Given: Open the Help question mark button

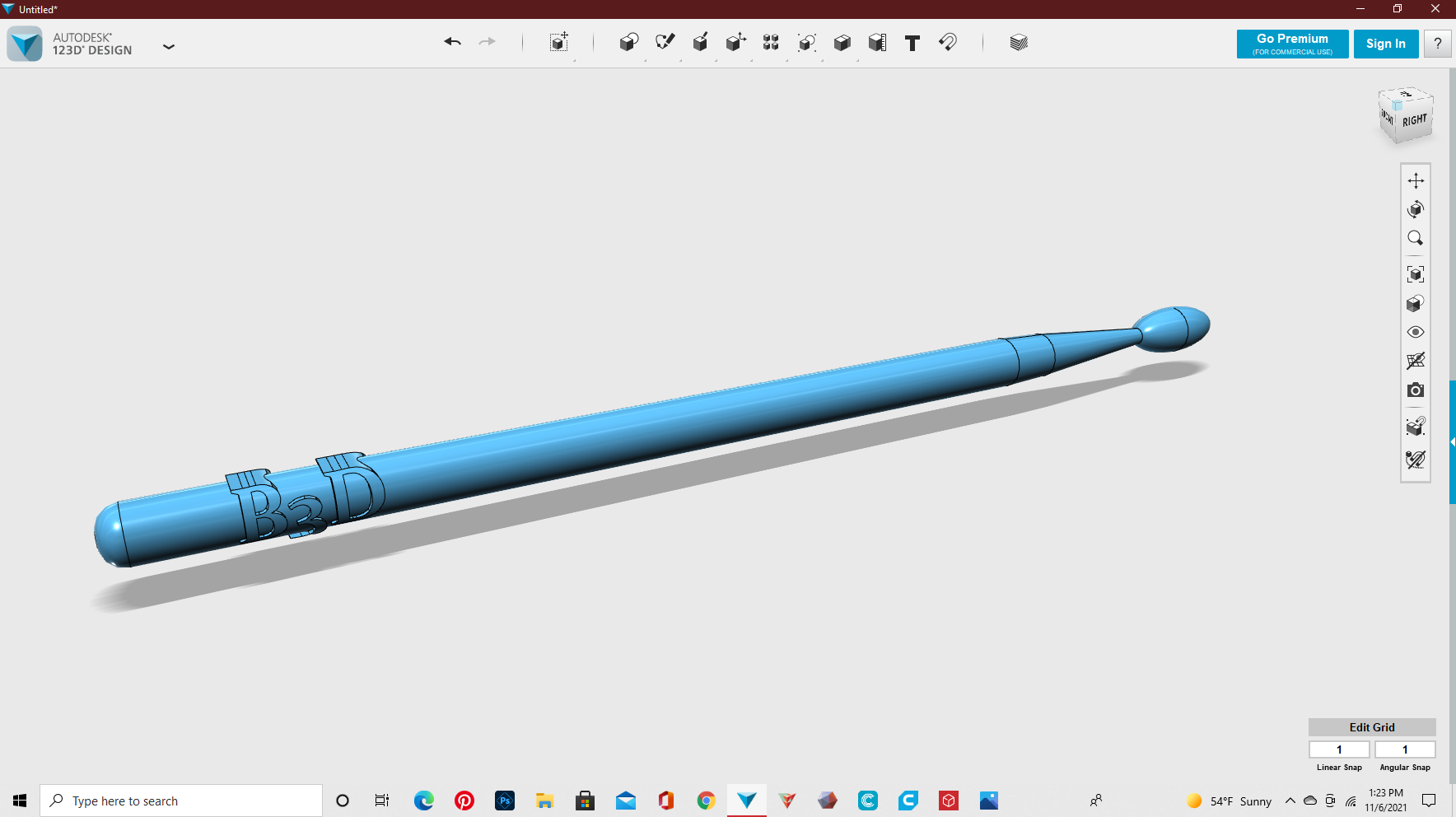Looking at the screenshot, I should pyautogui.click(x=1438, y=44).
